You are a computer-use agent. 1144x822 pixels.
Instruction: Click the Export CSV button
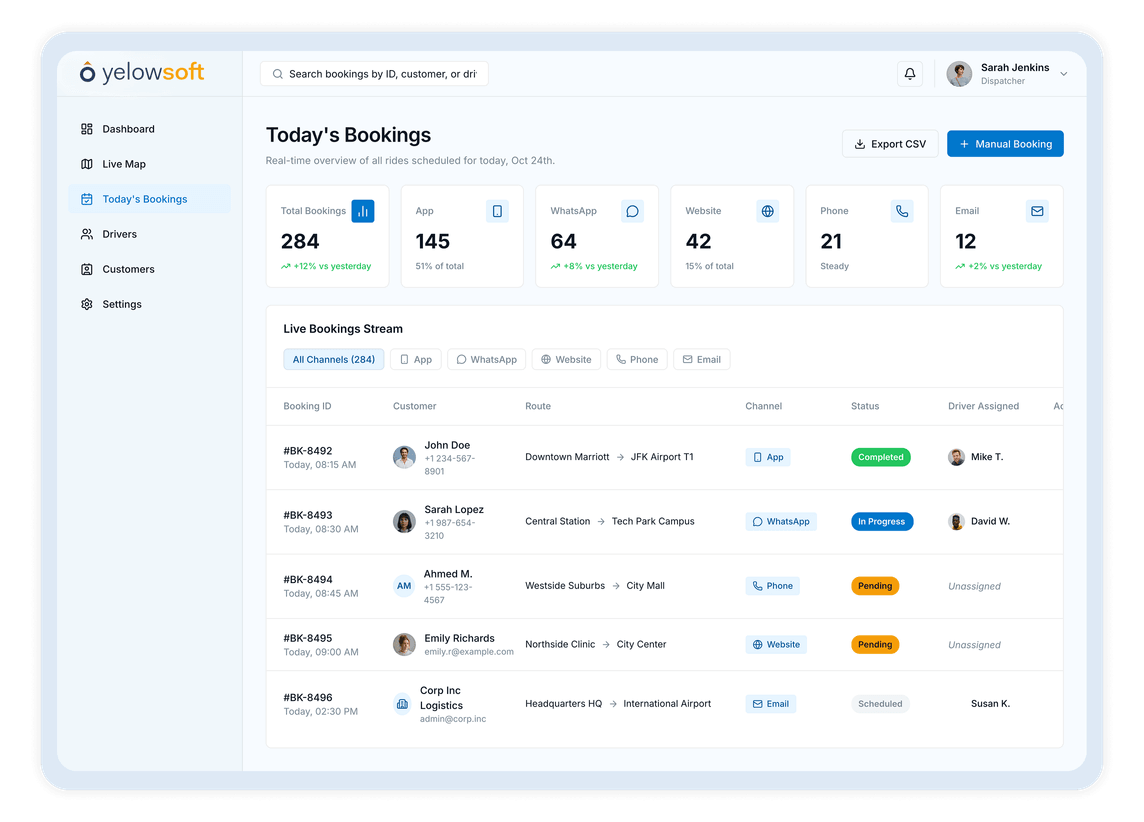[x=890, y=144]
